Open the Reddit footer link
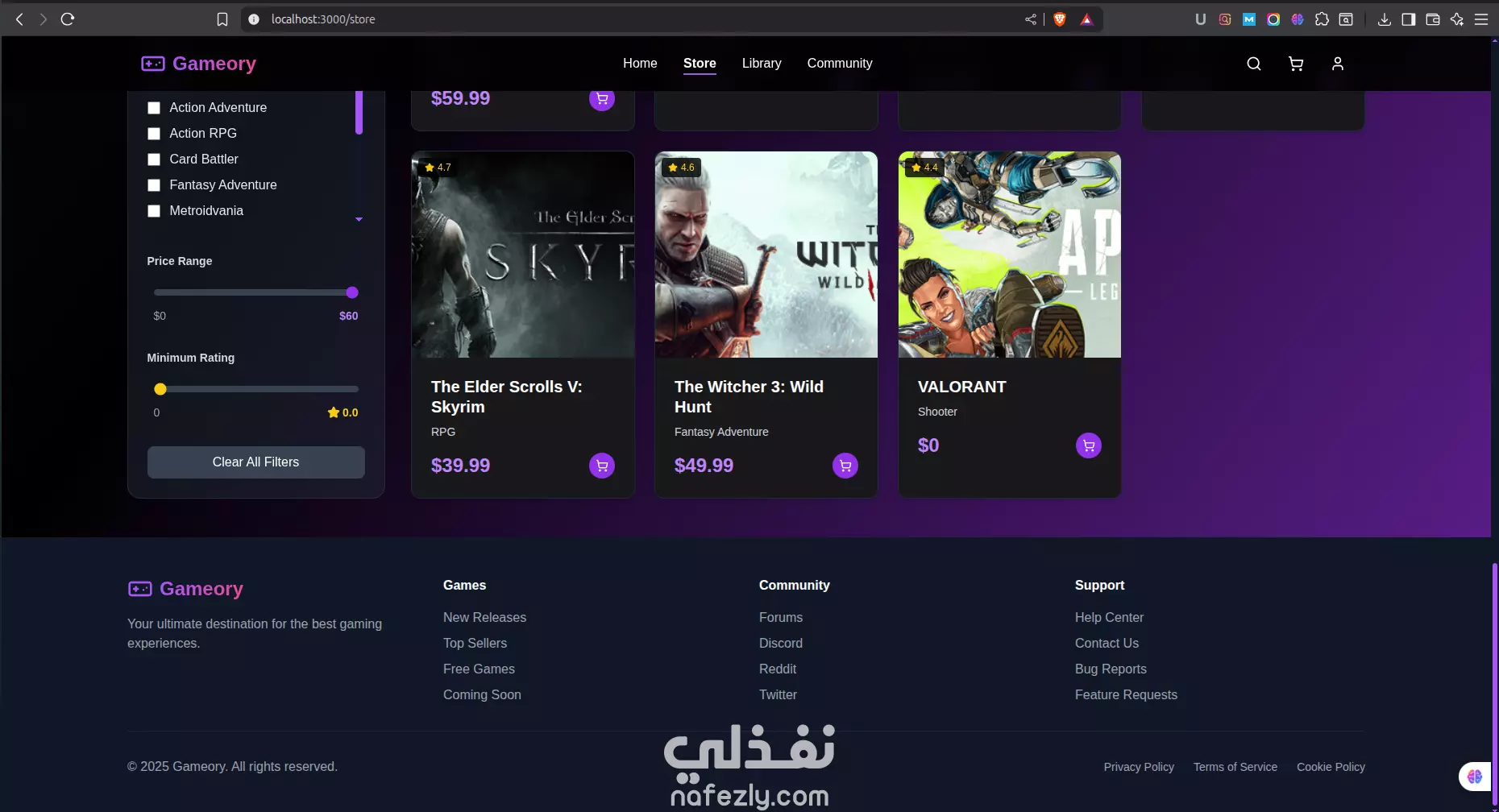This screenshot has width=1499, height=812. pos(778,669)
